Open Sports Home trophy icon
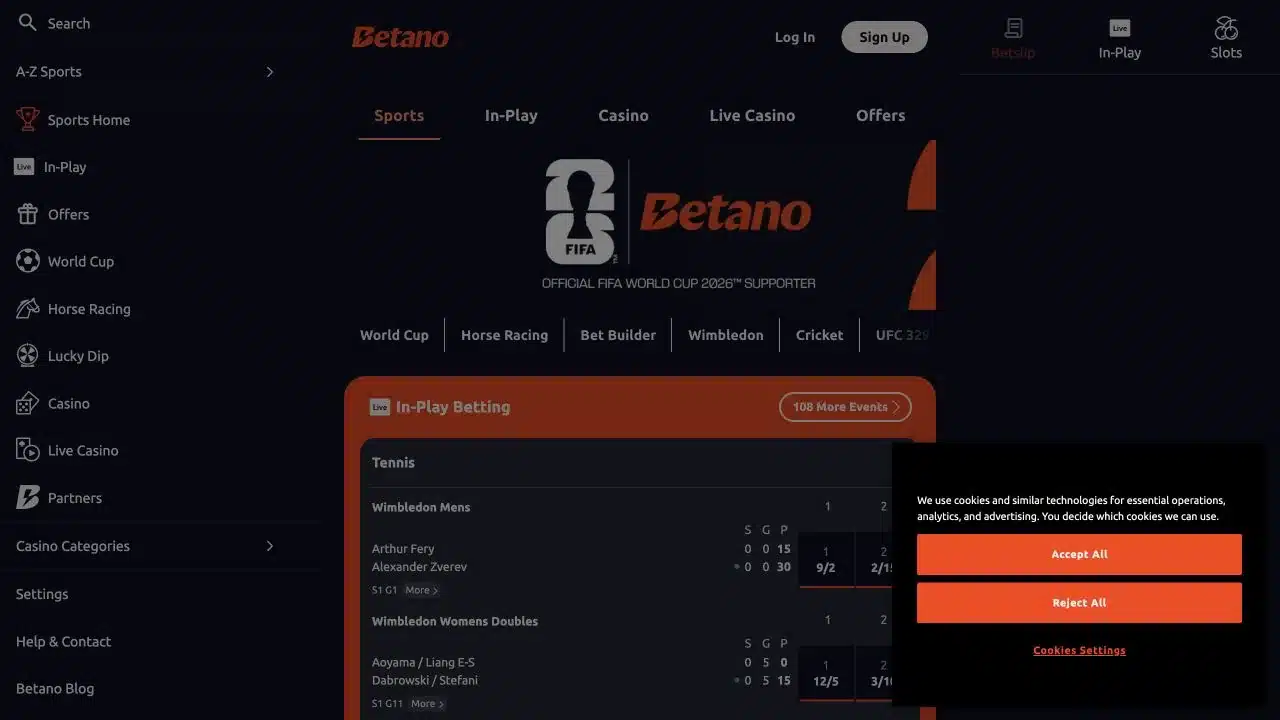The width and height of the screenshot is (1280, 720). click(28, 119)
